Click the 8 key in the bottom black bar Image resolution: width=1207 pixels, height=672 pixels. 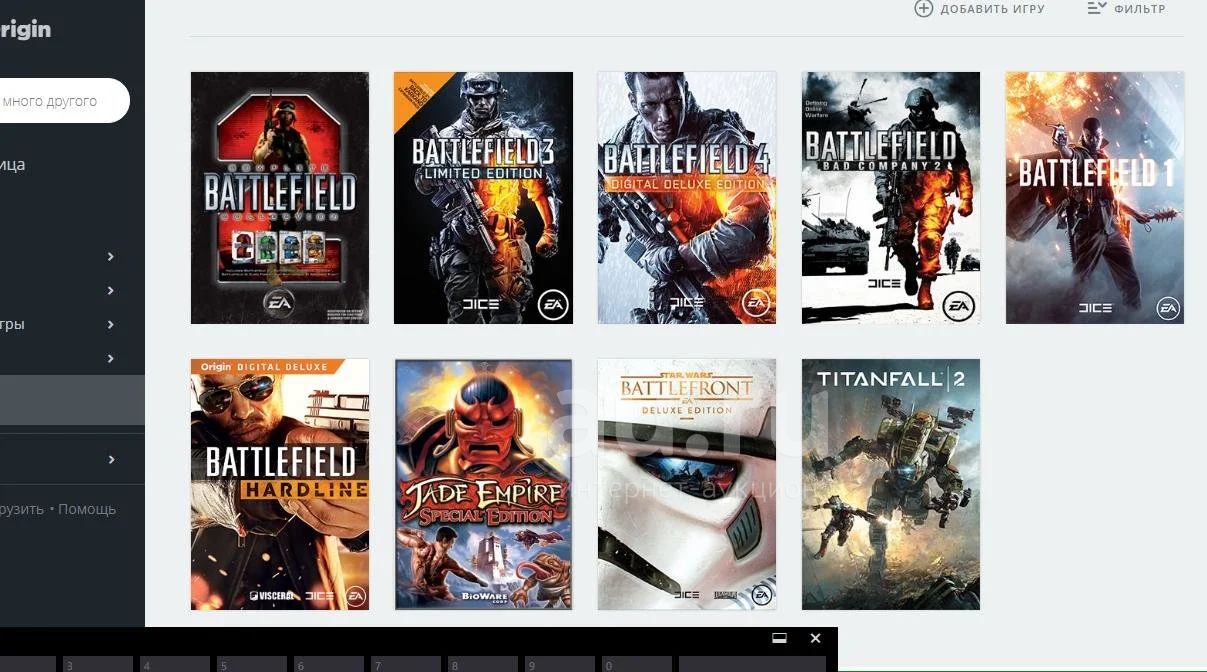pyautogui.click(x=481, y=664)
